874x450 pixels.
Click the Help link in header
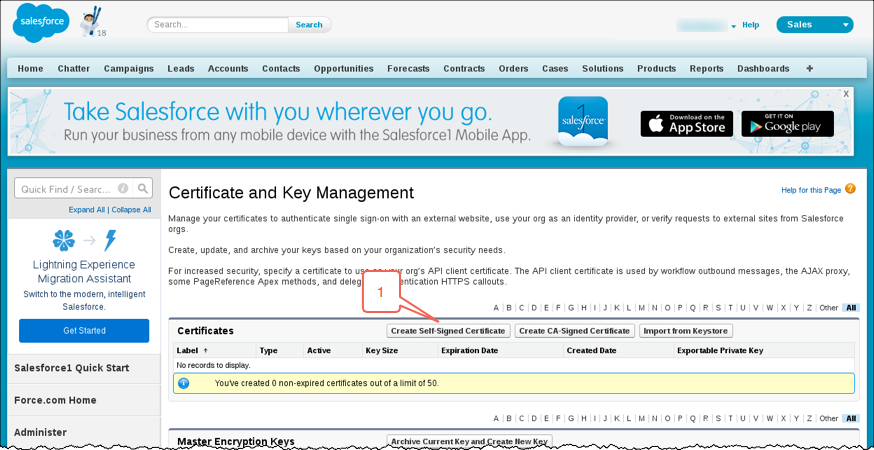[751, 25]
